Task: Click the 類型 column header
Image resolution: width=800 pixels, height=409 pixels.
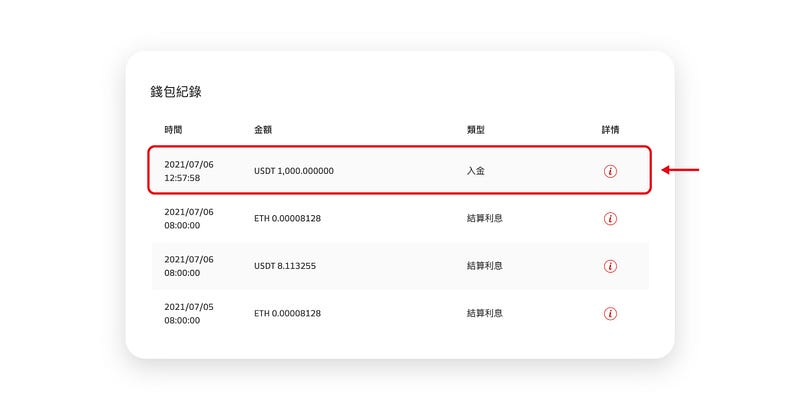Action: 476,130
